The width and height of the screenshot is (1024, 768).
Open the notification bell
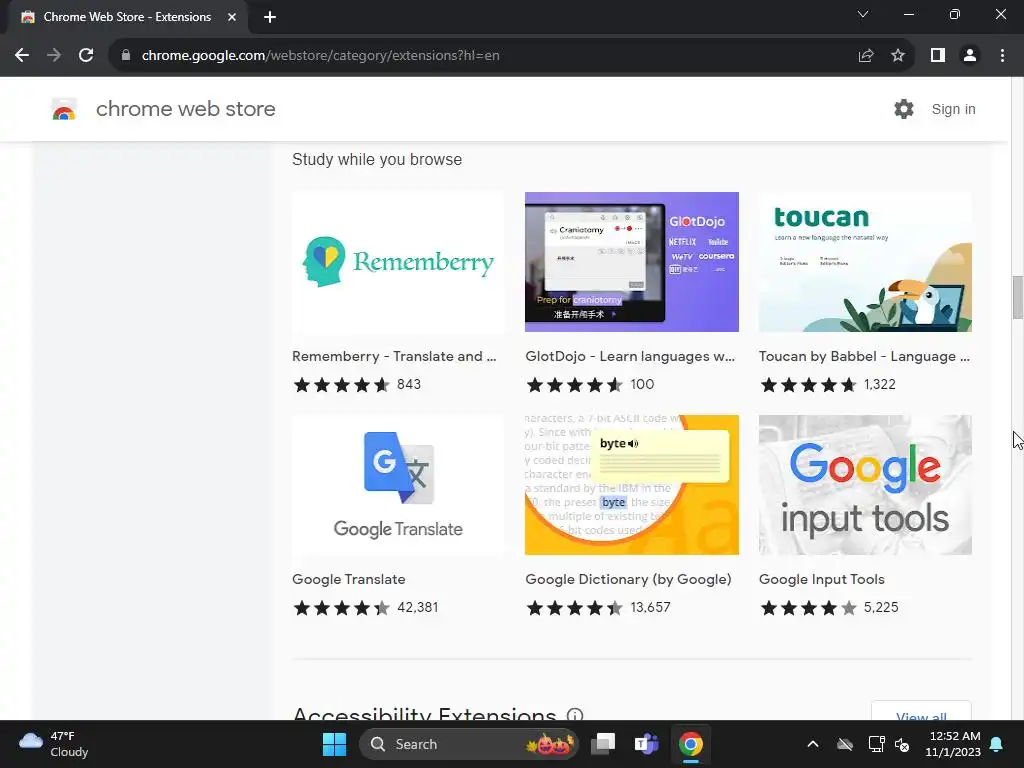click(x=997, y=744)
